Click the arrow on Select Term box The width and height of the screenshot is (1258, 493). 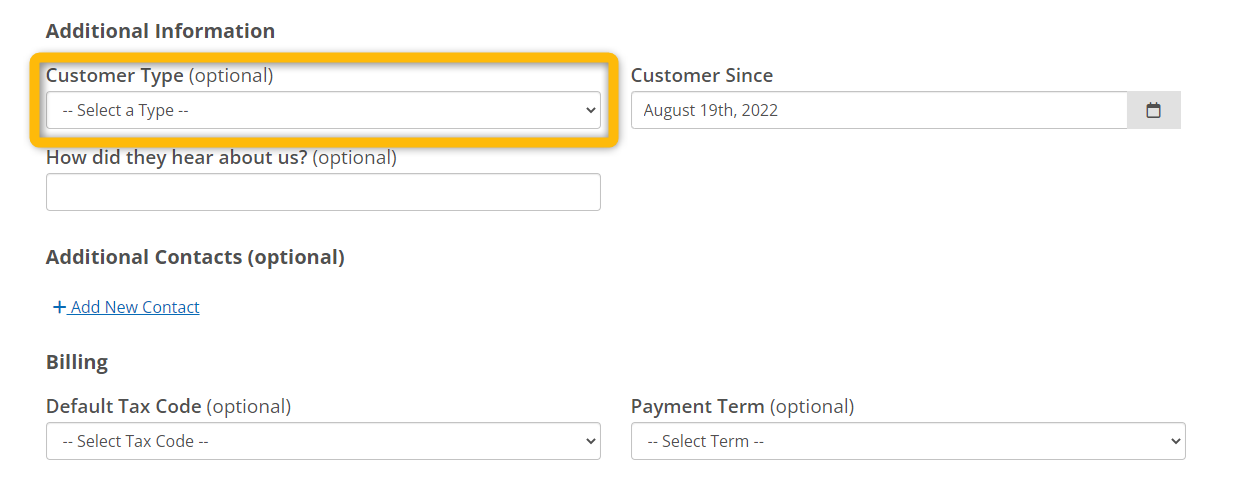[x=1175, y=441]
